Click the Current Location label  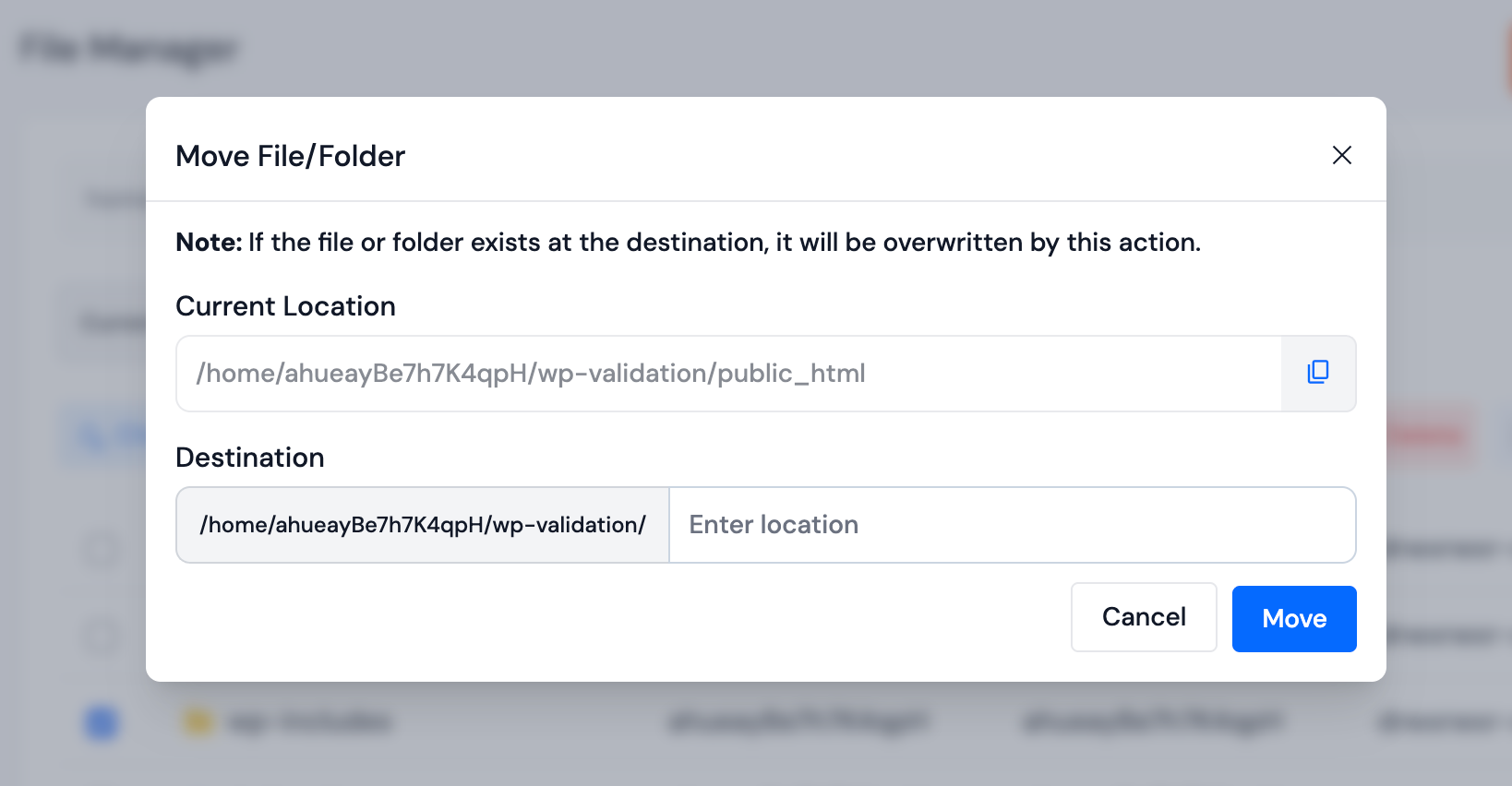pyautogui.click(x=285, y=306)
